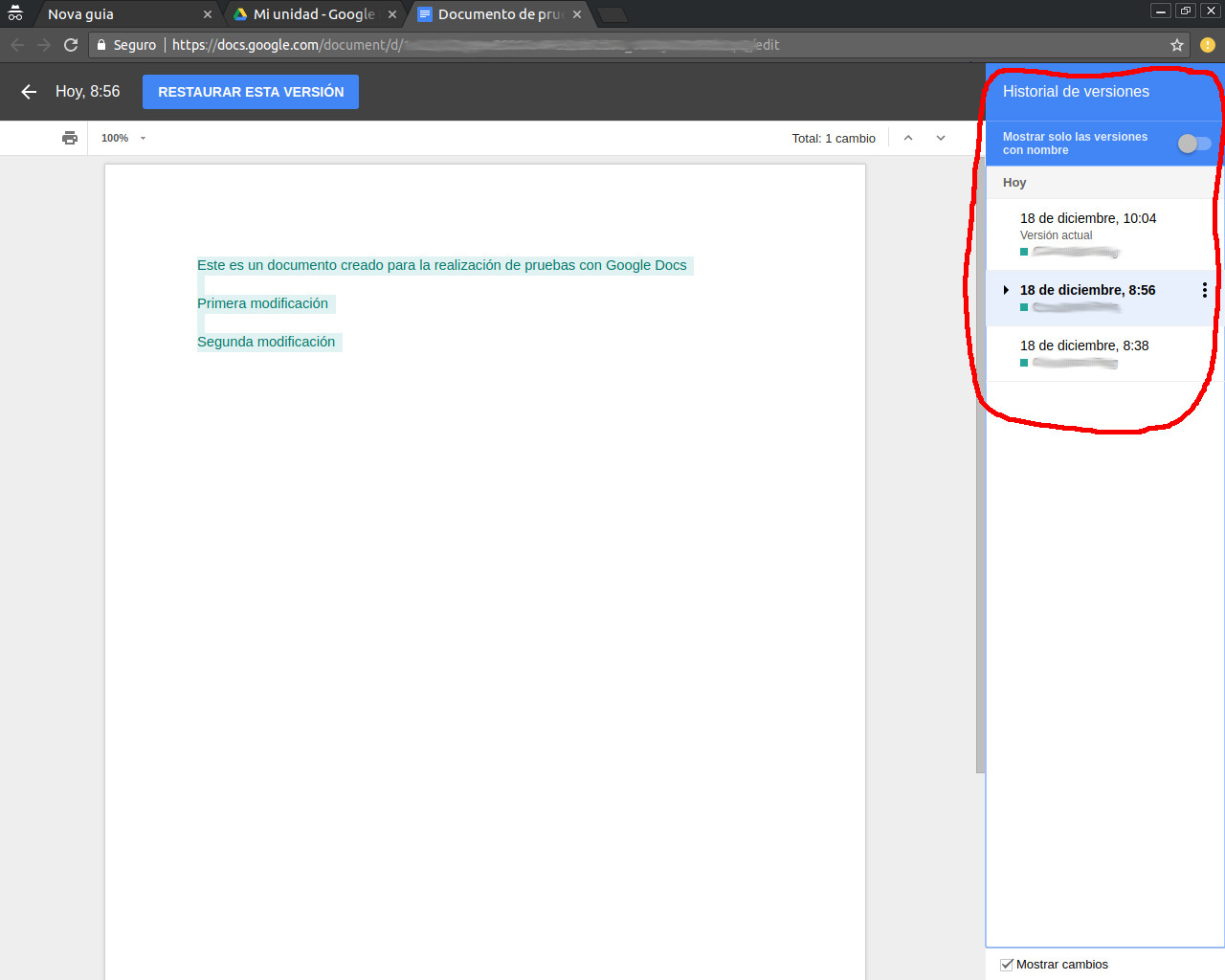
Task: Expand the 18 de diciembre 8:56 version
Action: [1006, 290]
